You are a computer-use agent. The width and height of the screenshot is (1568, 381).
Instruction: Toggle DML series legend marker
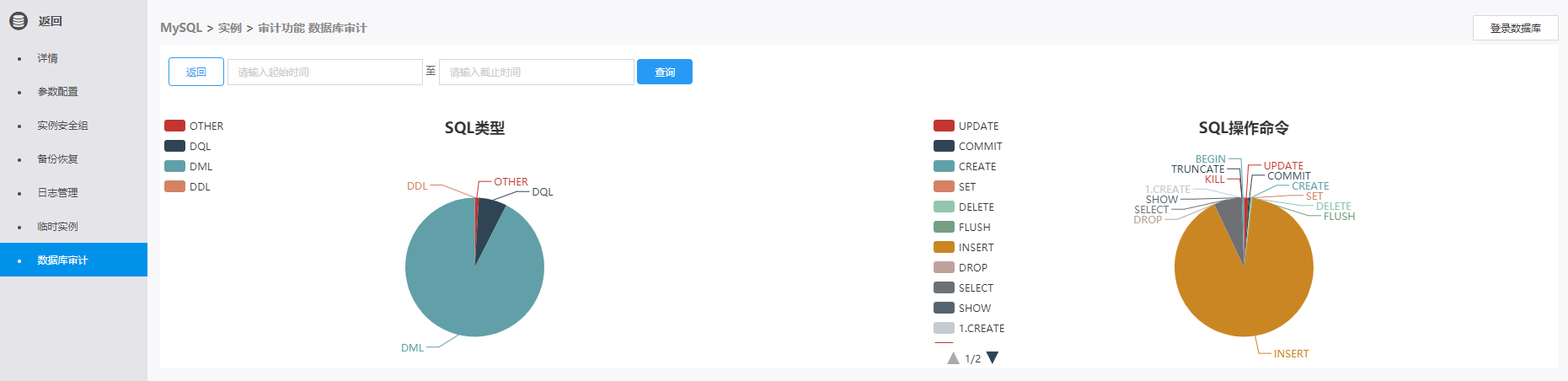click(x=175, y=166)
